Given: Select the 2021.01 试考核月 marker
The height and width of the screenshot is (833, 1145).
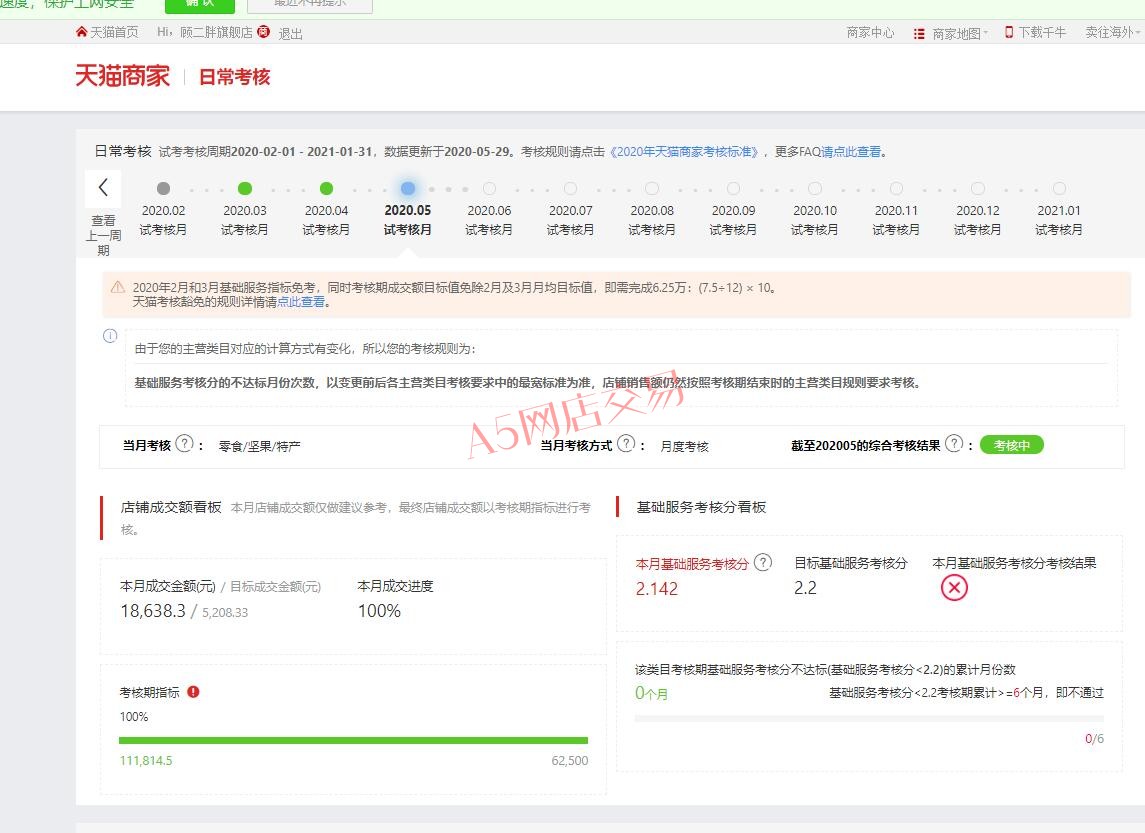Looking at the screenshot, I should pos(1060,188).
